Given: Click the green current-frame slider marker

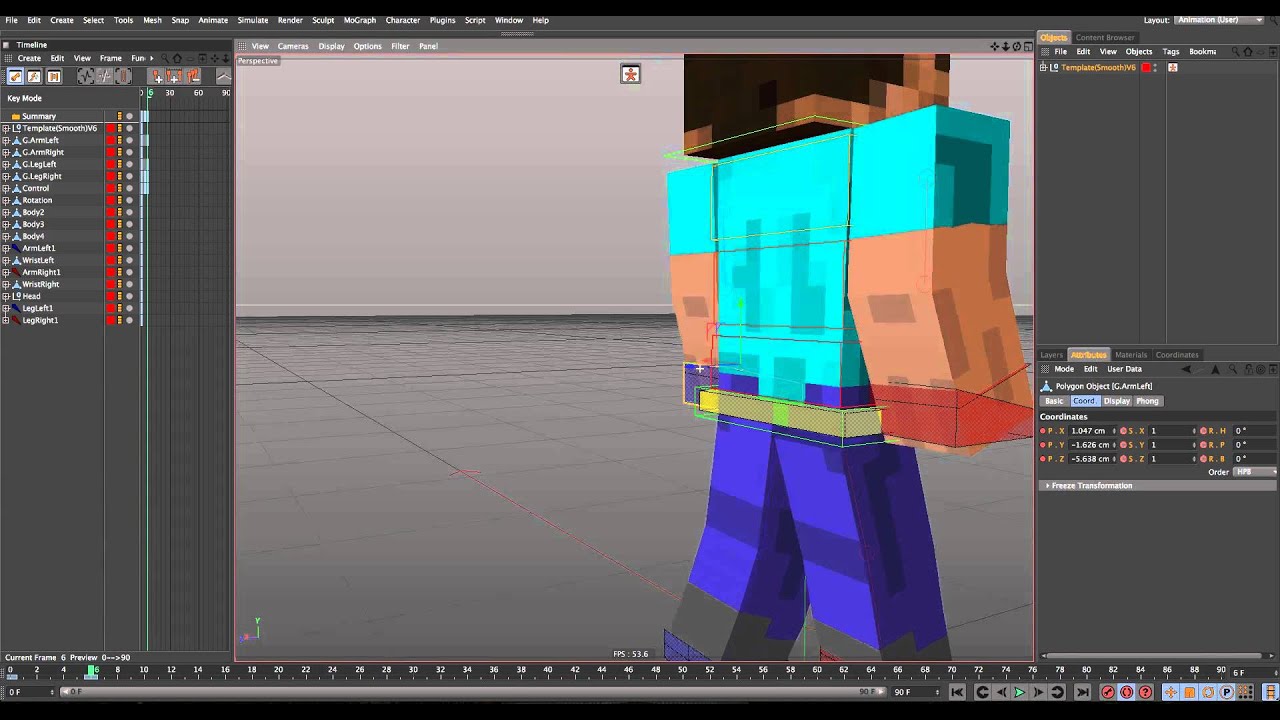Looking at the screenshot, I should 92,672.
